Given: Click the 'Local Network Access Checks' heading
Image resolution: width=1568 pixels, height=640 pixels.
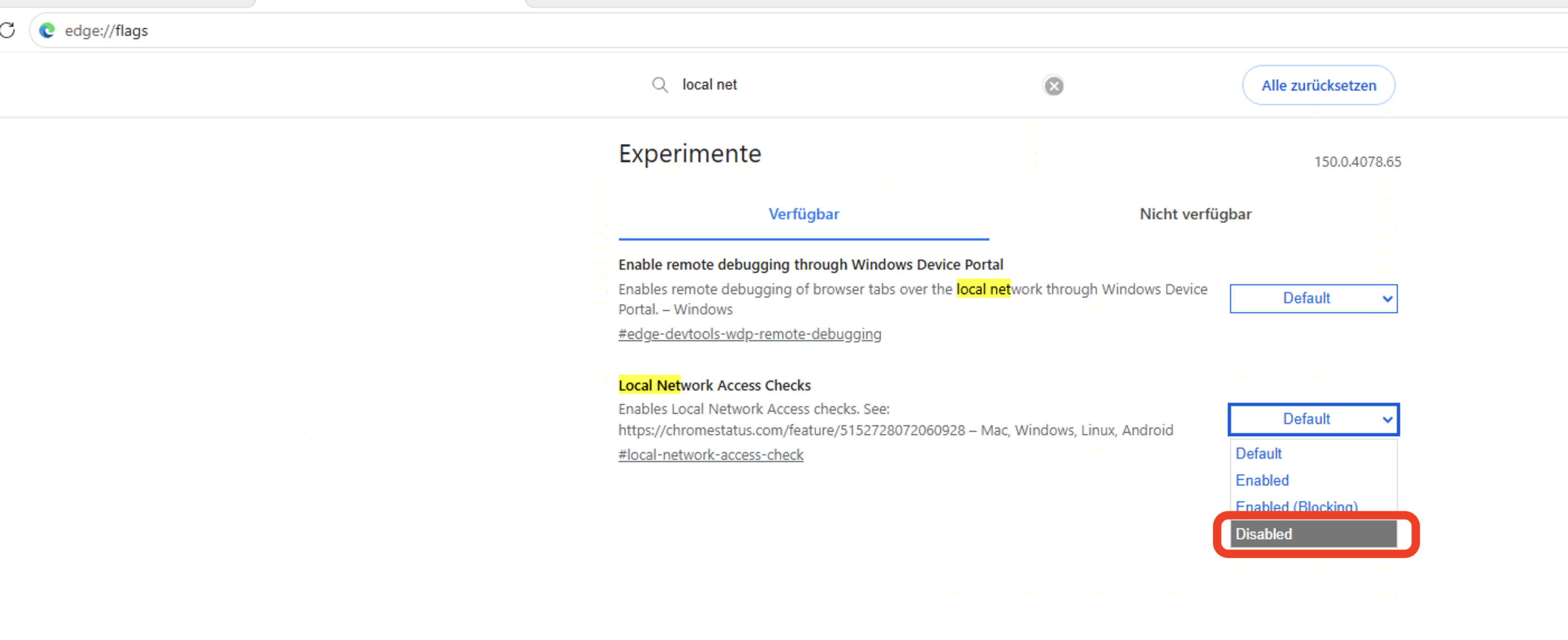Looking at the screenshot, I should point(714,385).
